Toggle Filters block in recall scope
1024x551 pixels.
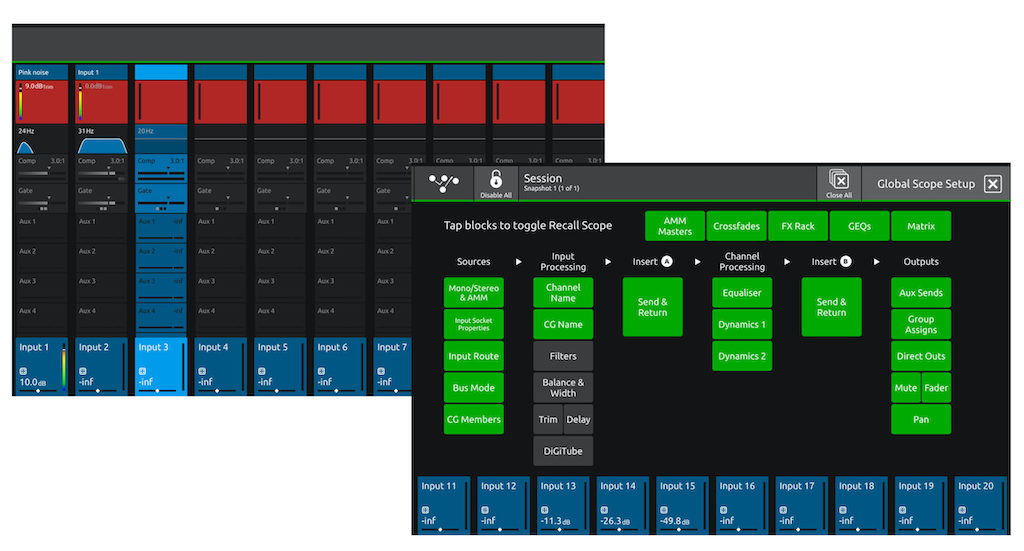(x=563, y=356)
